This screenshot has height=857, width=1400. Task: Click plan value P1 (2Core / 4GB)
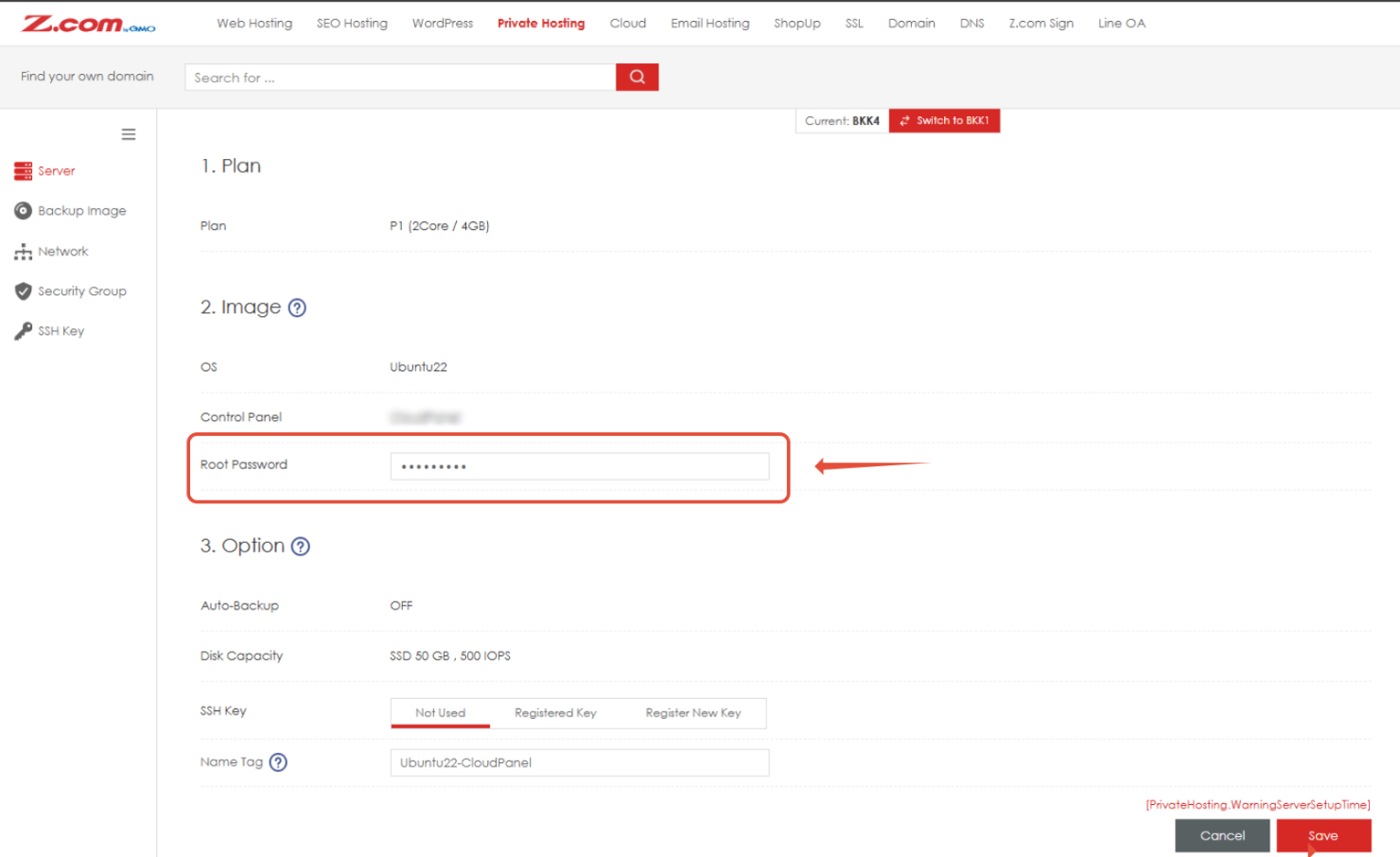click(x=440, y=226)
